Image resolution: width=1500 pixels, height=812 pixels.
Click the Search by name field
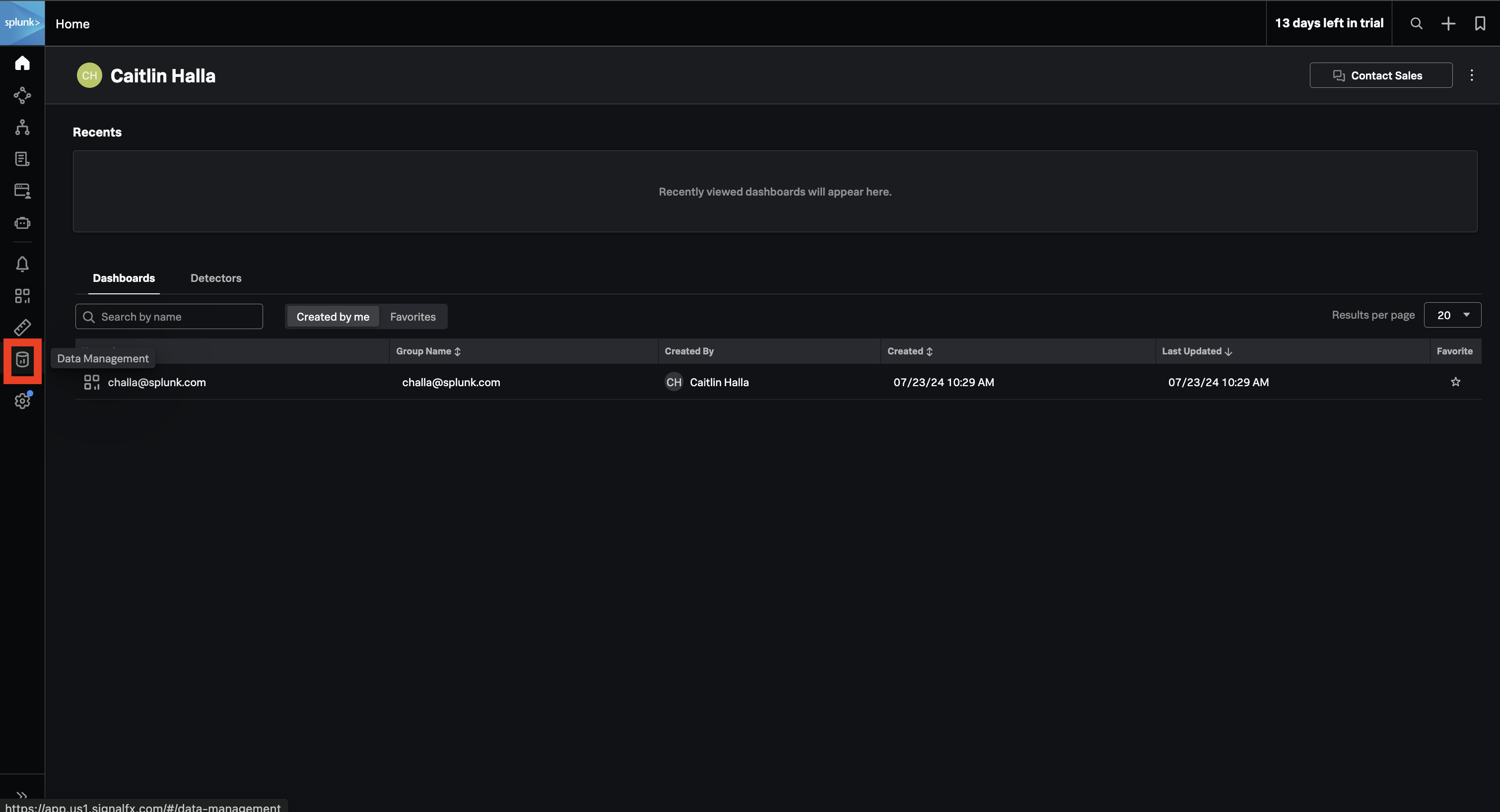coord(169,317)
